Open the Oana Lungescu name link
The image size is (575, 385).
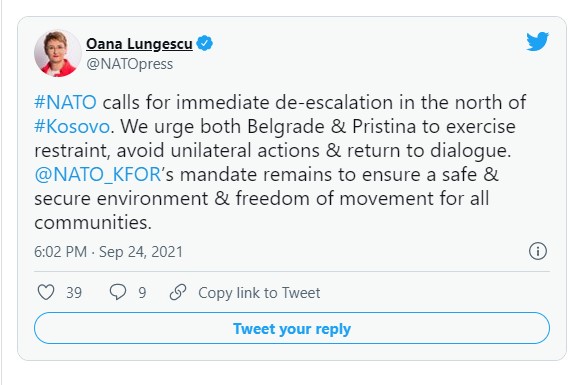pos(139,44)
